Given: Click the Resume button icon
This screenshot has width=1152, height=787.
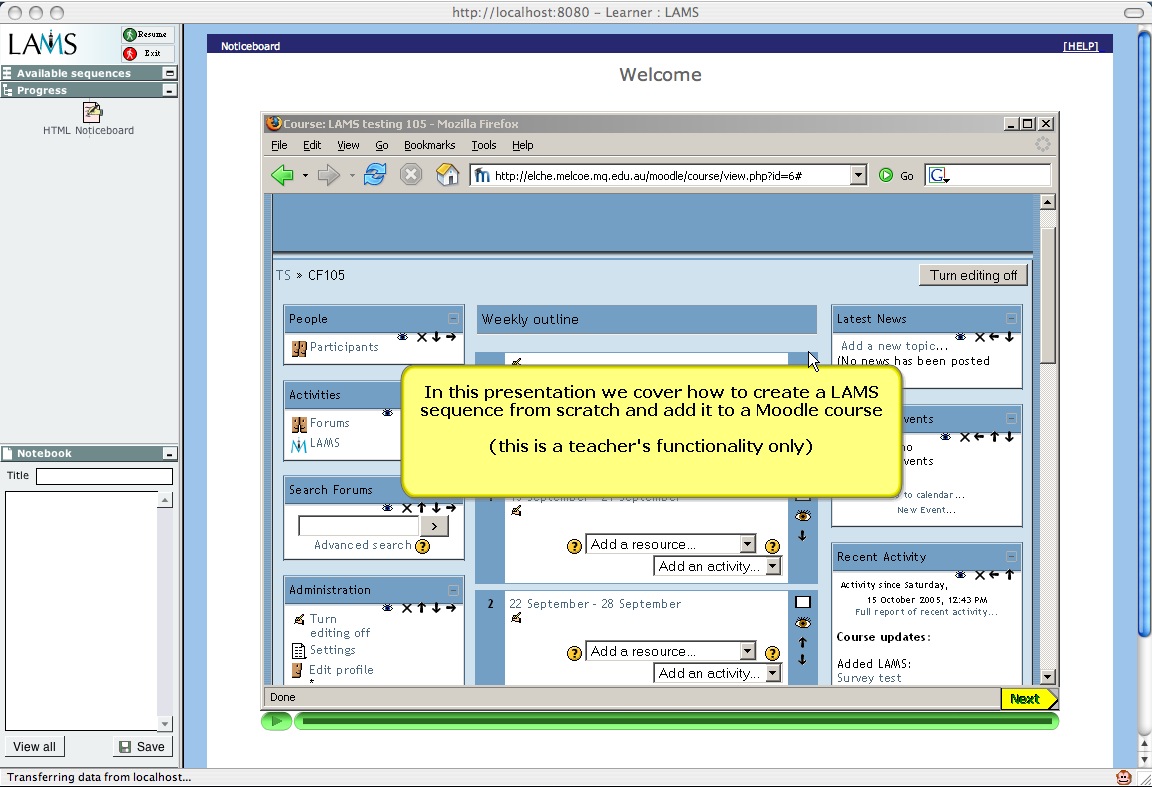Looking at the screenshot, I should [x=130, y=35].
